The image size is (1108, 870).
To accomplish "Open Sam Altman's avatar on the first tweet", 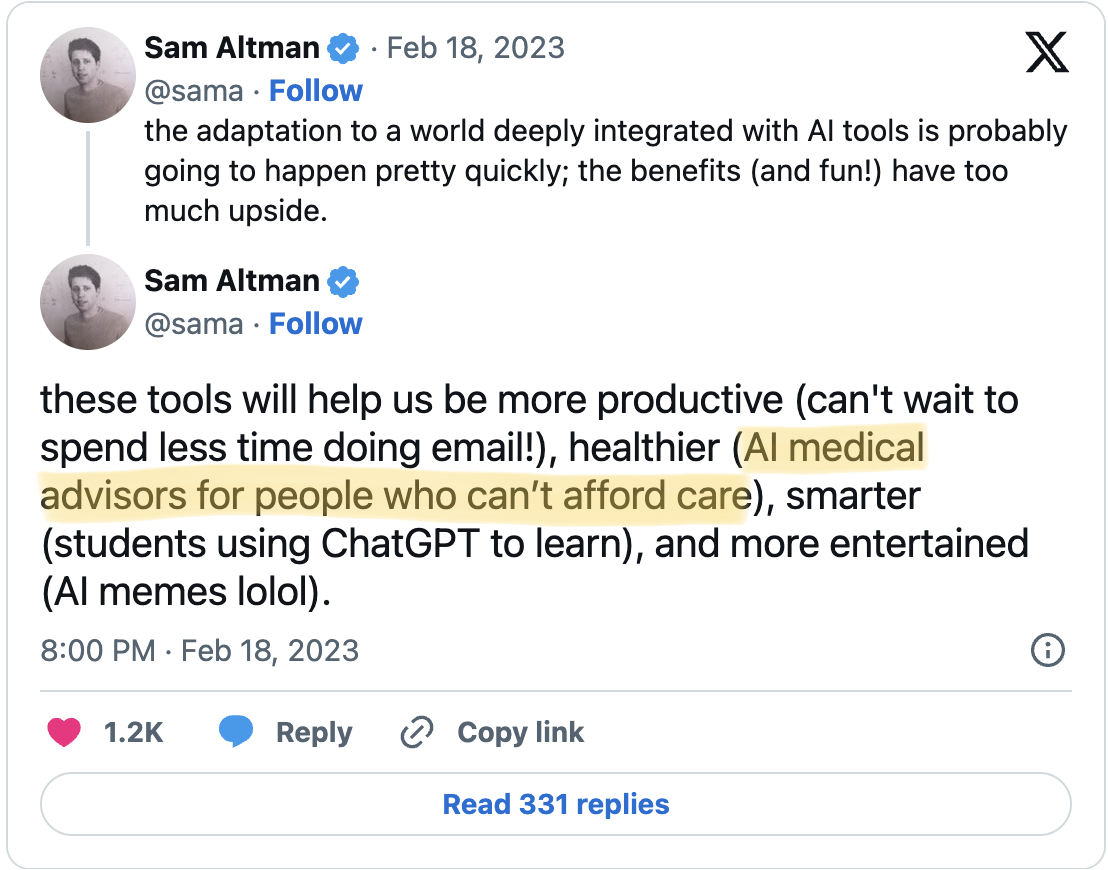I will [87, 75].
